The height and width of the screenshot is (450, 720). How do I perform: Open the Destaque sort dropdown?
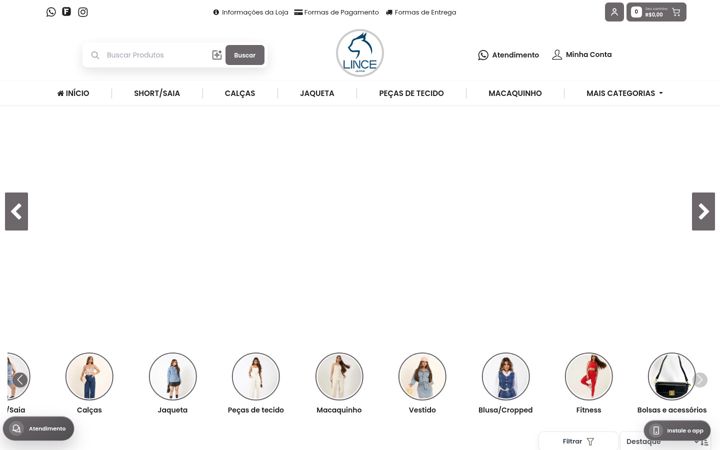click(x=667, y=441)
